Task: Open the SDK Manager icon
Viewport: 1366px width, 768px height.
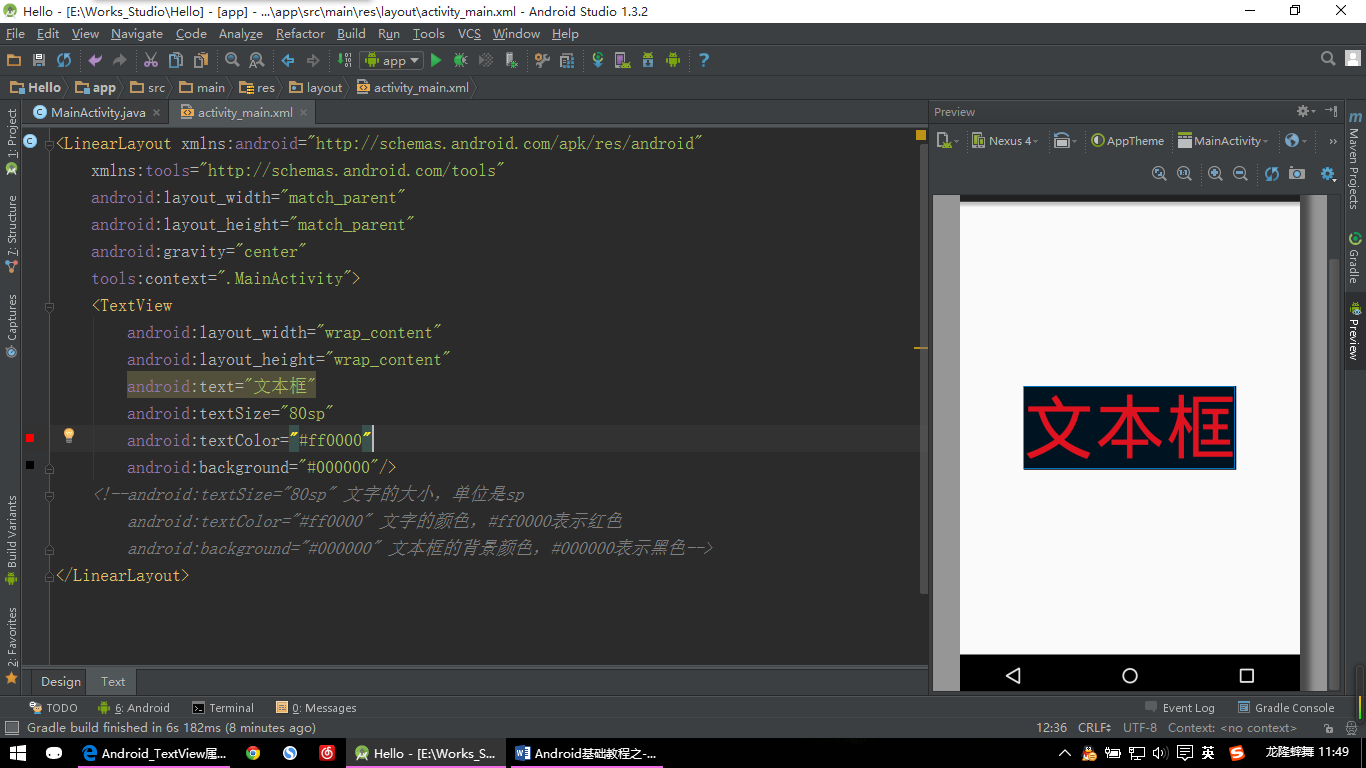Action: pyautogui.click(x=648, y=60)
